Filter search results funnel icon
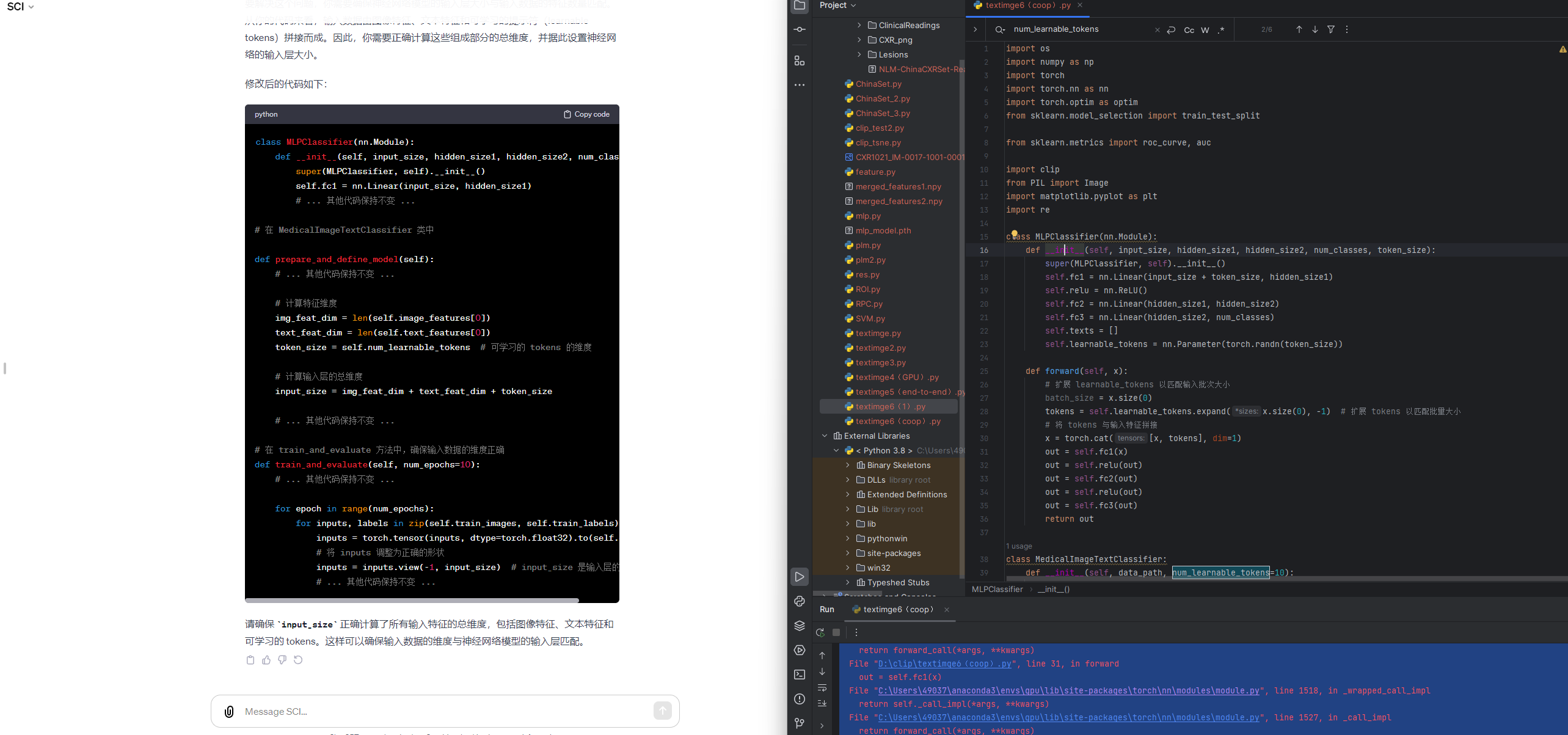 pyautogui.click(x=1330, y=29)
